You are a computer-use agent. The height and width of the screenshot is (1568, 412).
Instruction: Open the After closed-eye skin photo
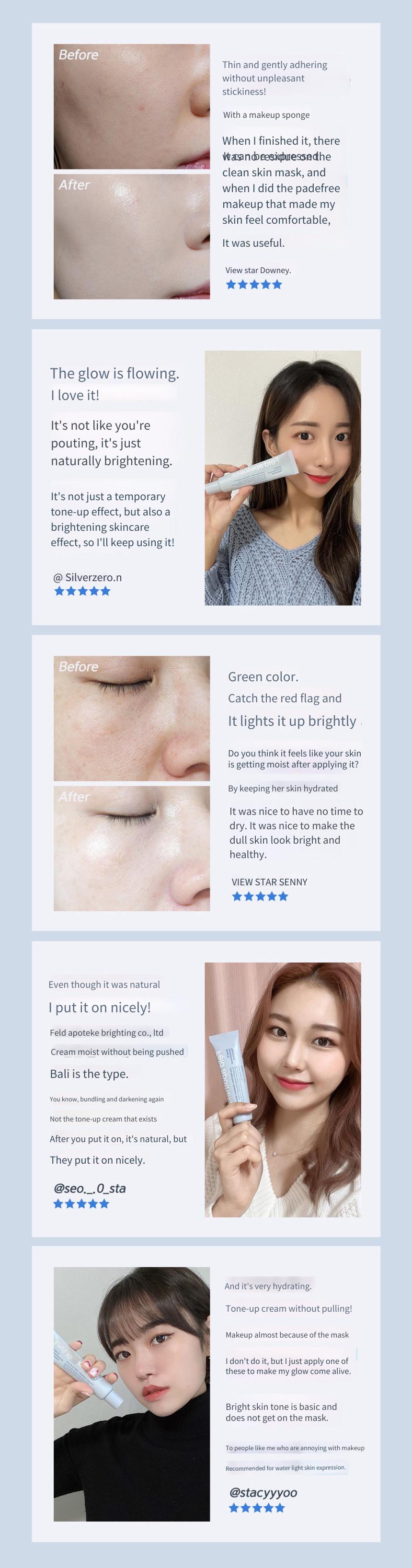[131, 848]
